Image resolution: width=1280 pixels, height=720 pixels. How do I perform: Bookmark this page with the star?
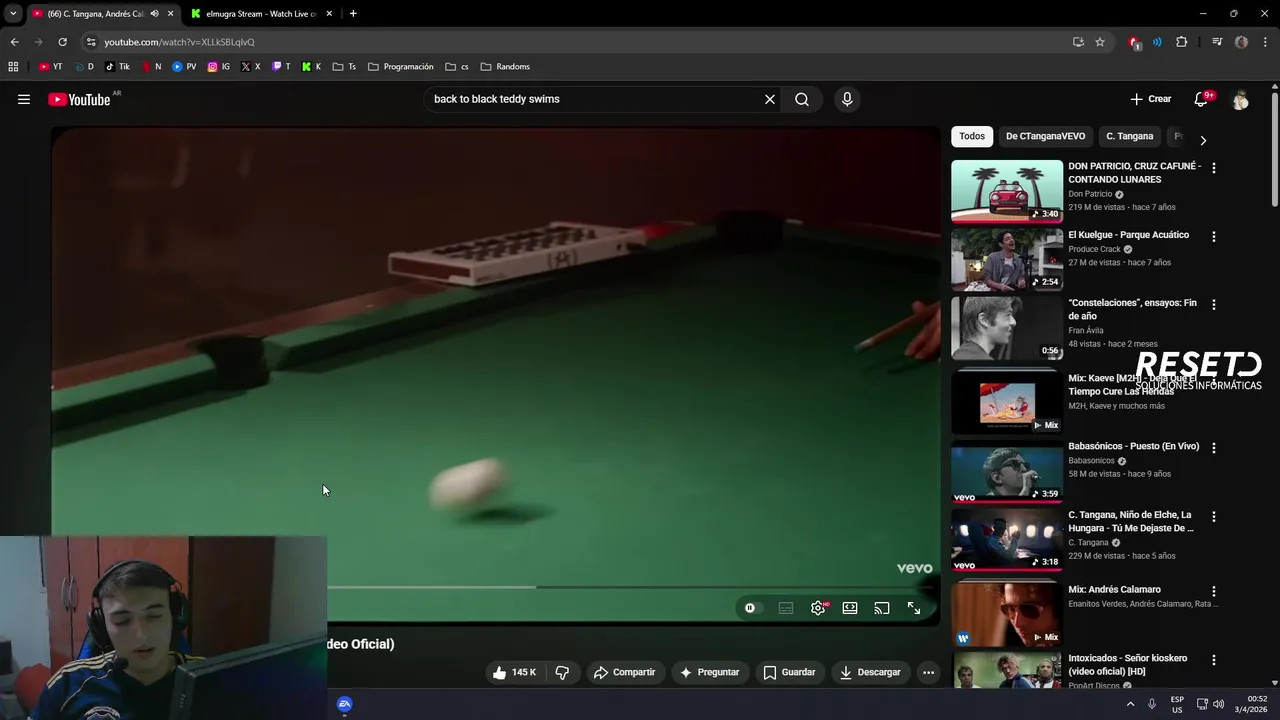coord(1100,42)
